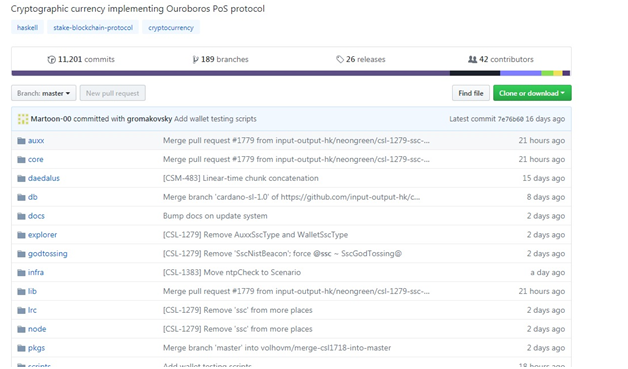This screenshot has width=628, height=369.
Task: Open the node row's commit message
Action: pyautogui.click(x=238, y=329)
